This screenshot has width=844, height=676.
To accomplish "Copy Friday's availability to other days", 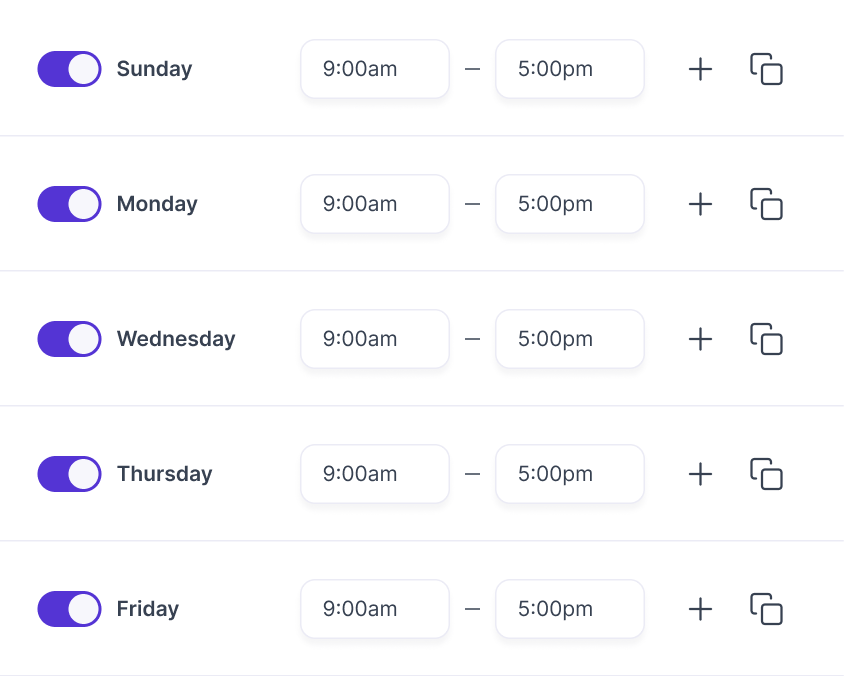I will pyautogui.click(x=766, y=609).
